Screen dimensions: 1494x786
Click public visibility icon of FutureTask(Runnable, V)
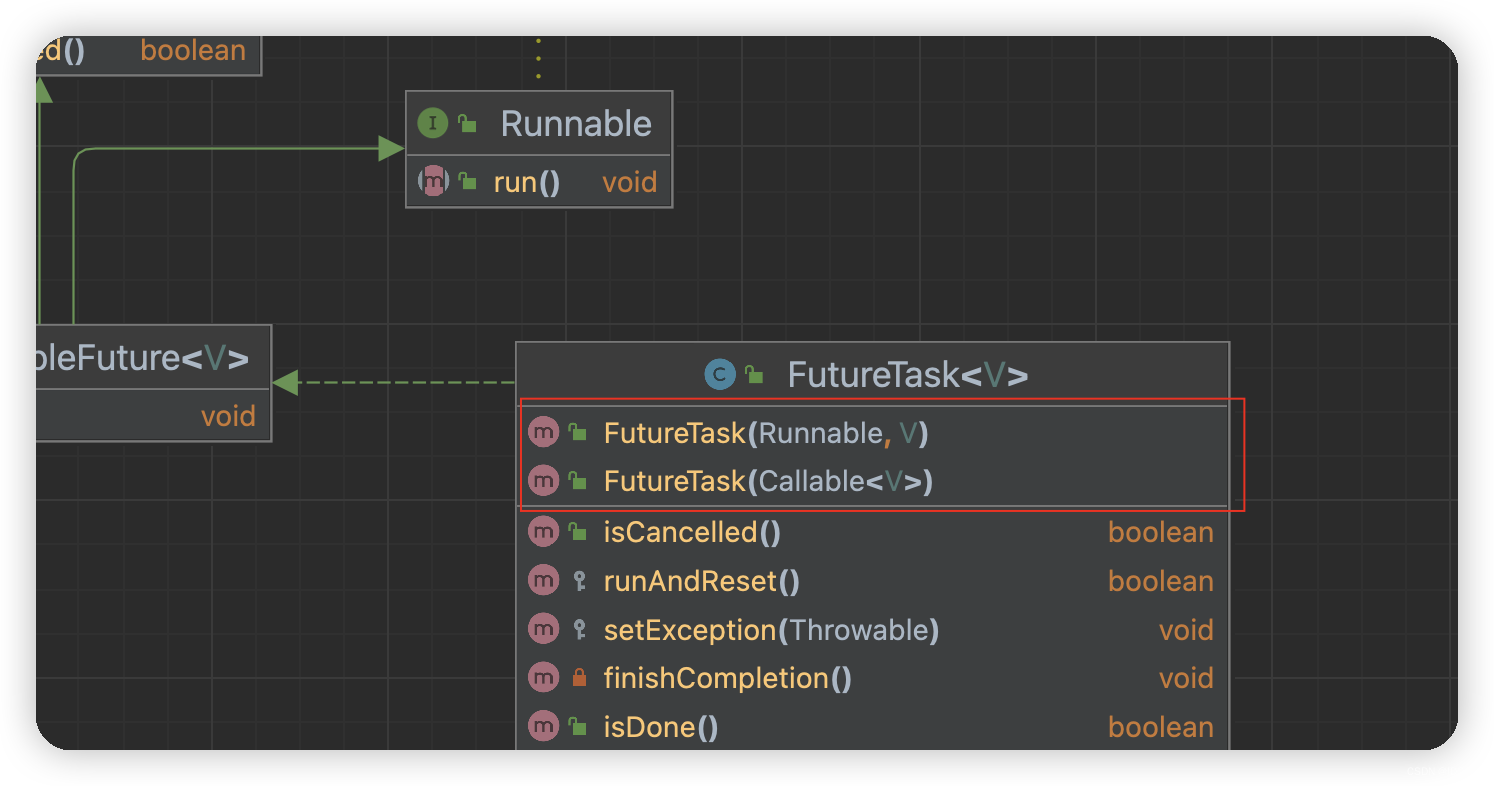[577, 433]
